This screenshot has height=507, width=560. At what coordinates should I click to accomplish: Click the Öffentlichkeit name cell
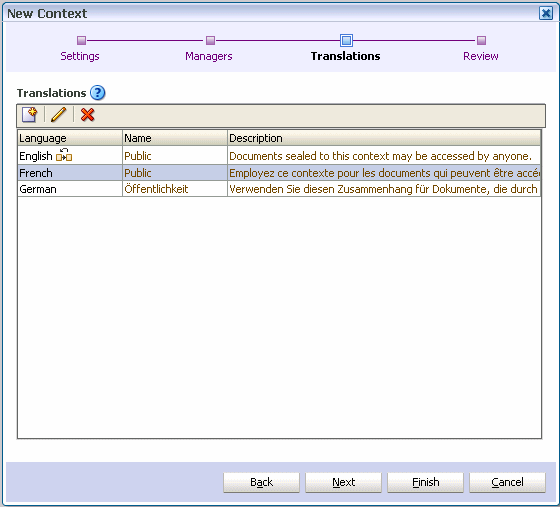(x=175, y=189)
